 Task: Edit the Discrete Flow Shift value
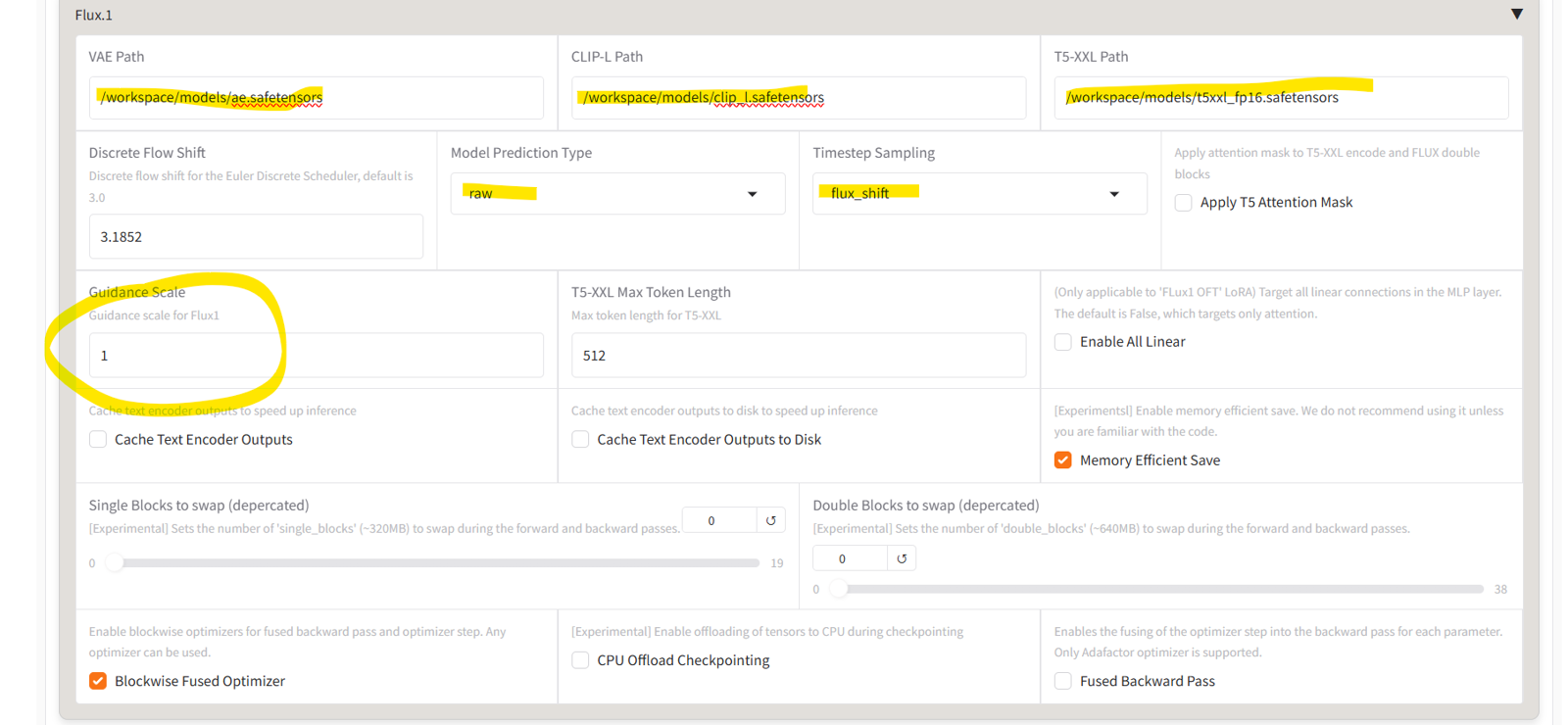[256, 236]
